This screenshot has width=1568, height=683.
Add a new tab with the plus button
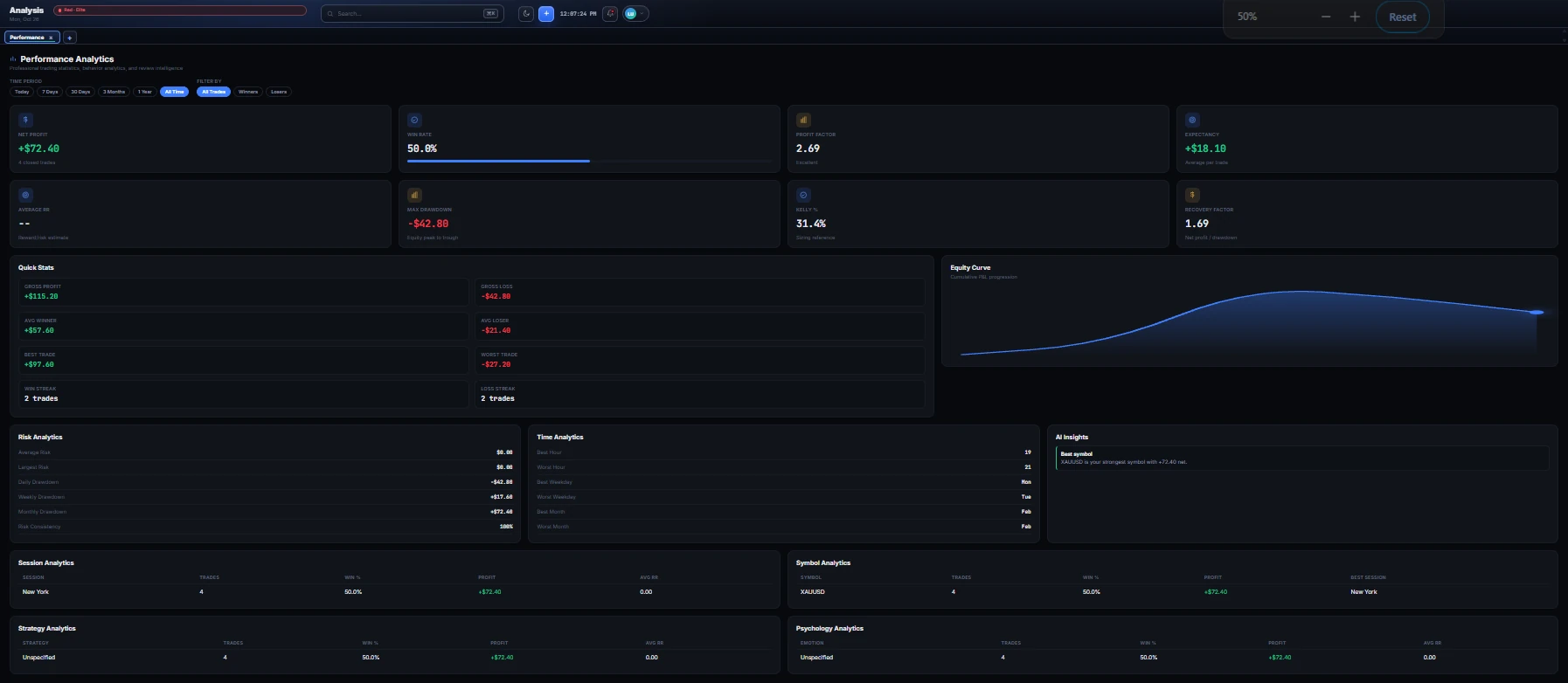click(70, 38)
